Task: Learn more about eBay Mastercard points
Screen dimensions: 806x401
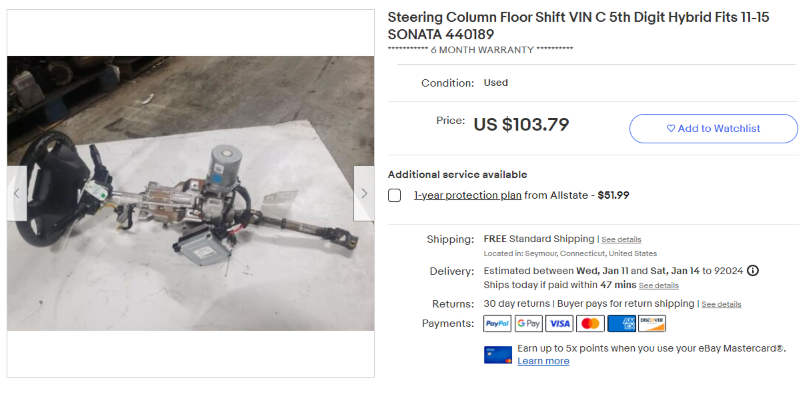Action: coord(543,361)
